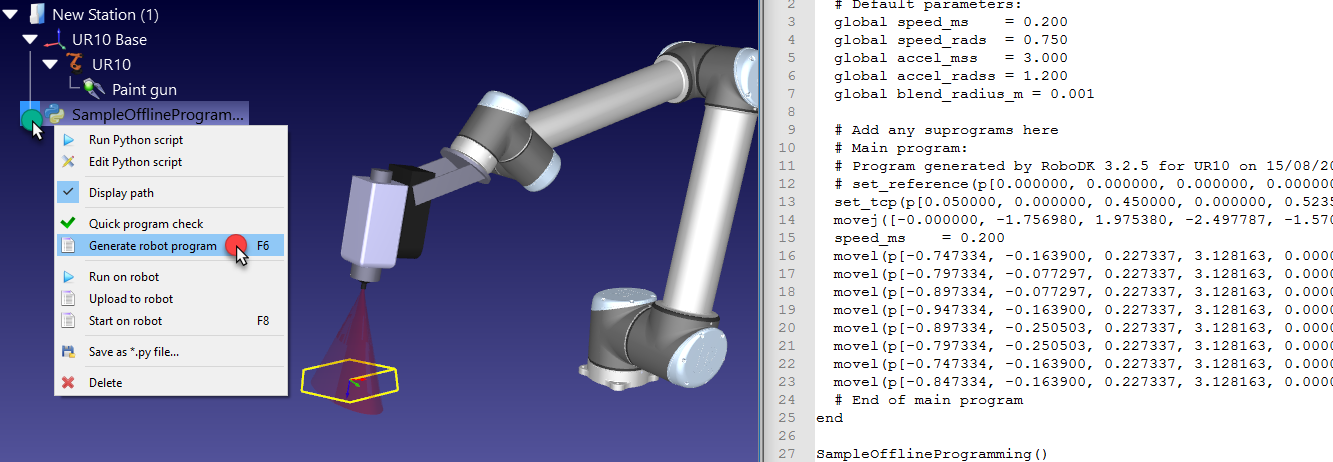Collapse the New Station tree node
Image resolution: width=1333 pixels, height=462 pixels.
tap(12, 15)
